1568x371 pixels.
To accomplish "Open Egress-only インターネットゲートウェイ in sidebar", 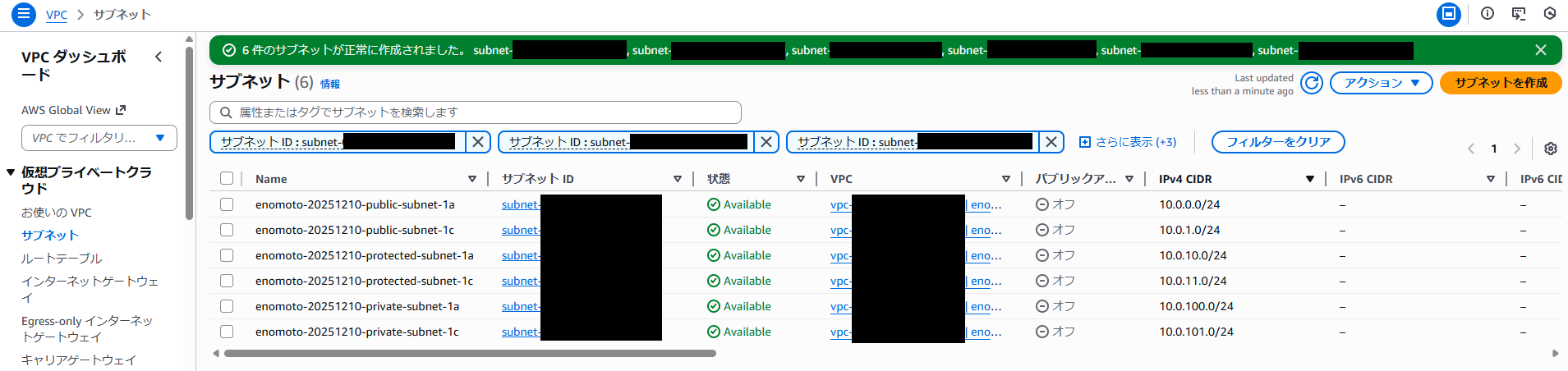I will [x=87, y=329].
